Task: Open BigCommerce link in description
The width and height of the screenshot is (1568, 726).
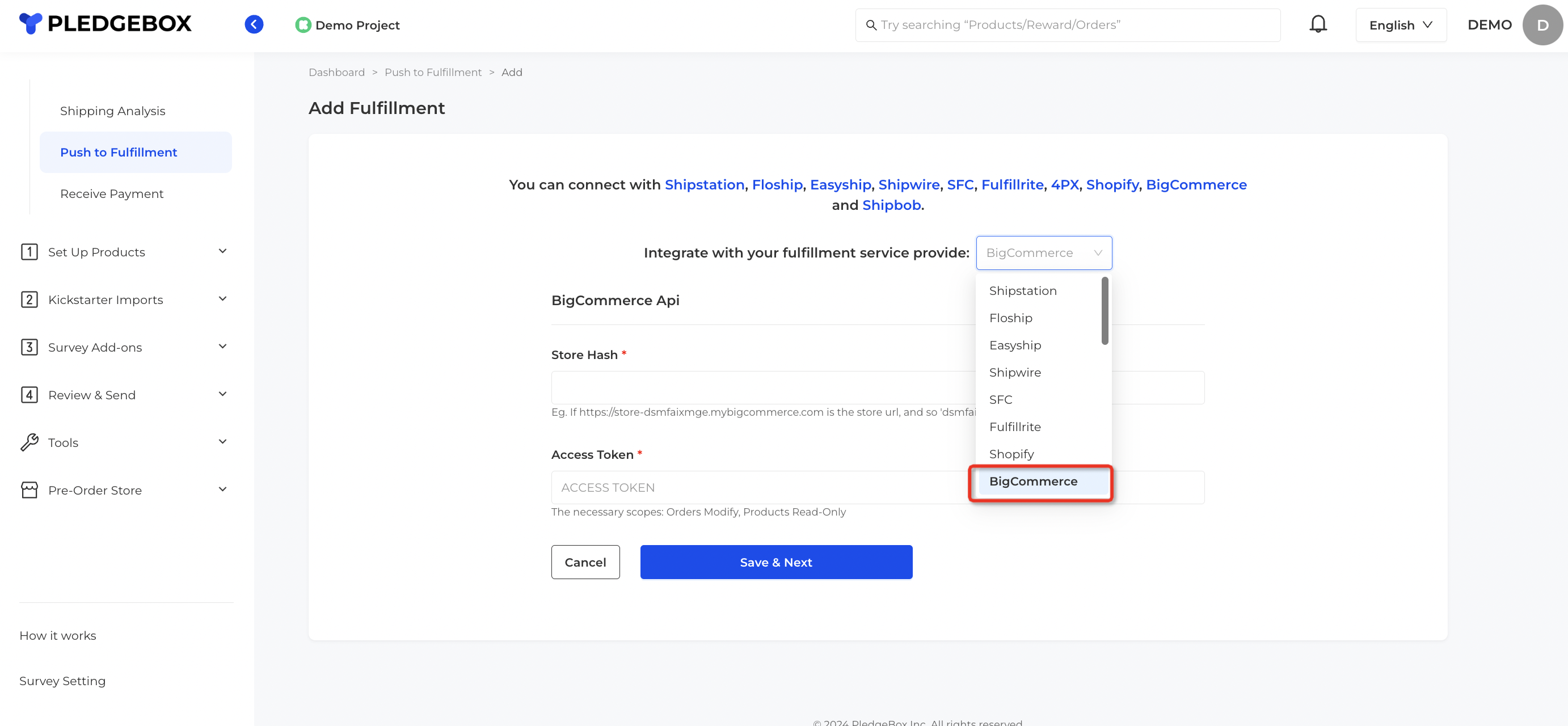Action: (1196, 184)
